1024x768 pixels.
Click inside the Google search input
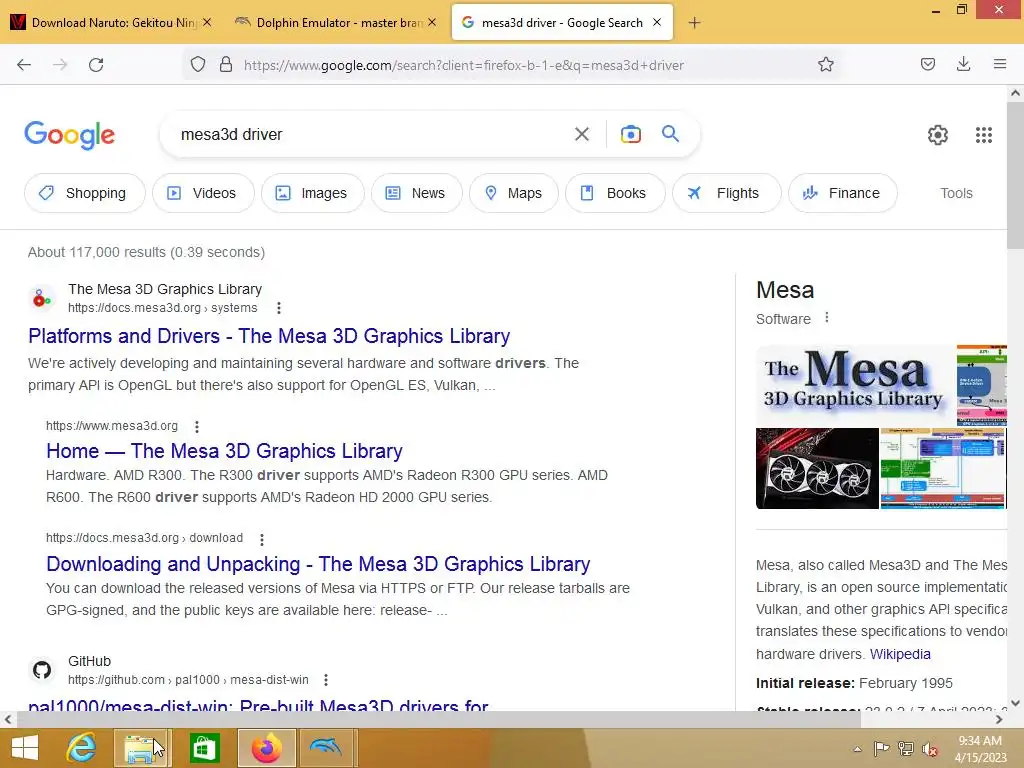[x=372, y=135]
